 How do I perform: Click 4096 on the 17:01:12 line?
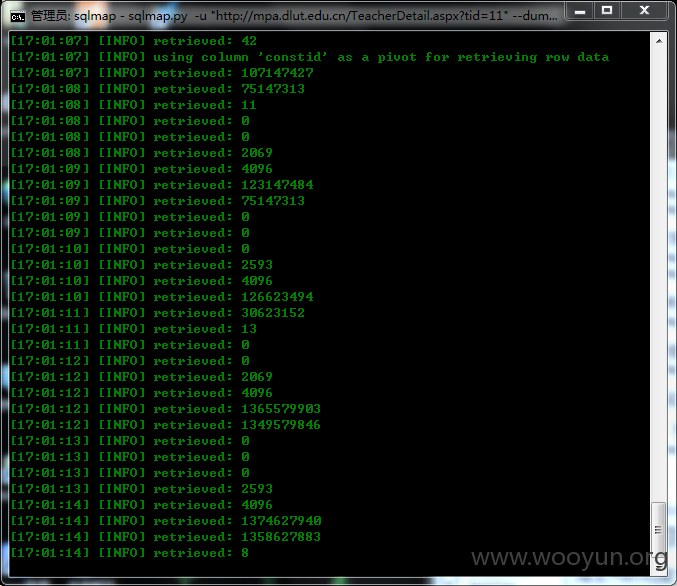pyautogui.click(x=257, y=393)
